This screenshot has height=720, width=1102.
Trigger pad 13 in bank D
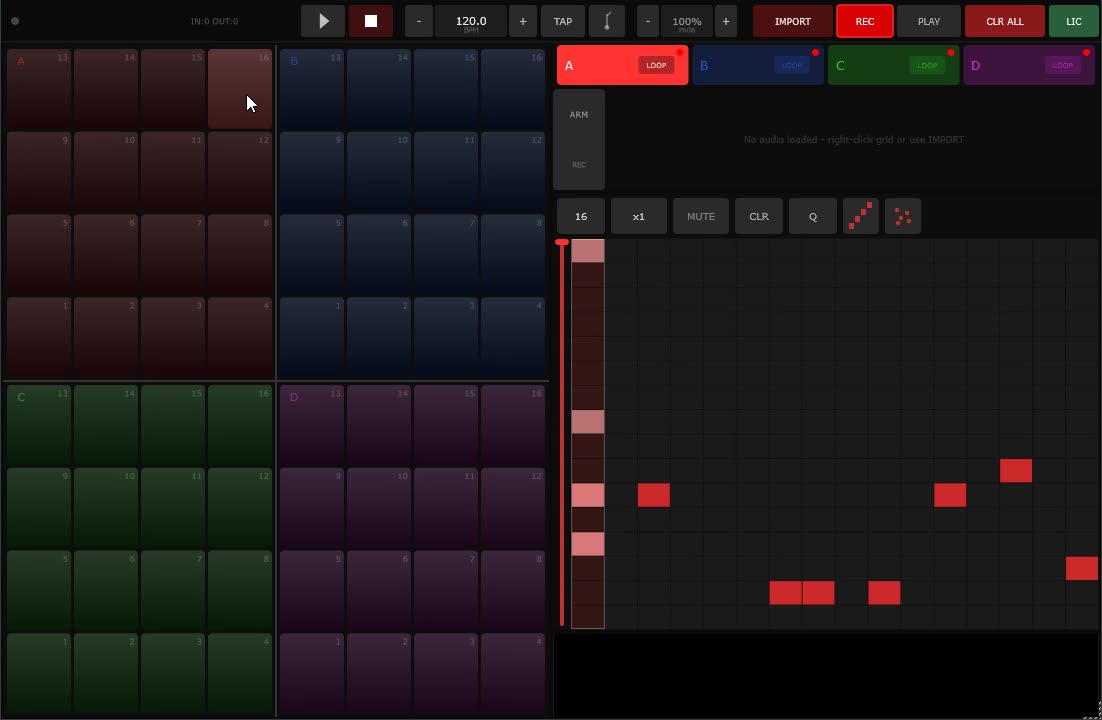tap(312, 425)
